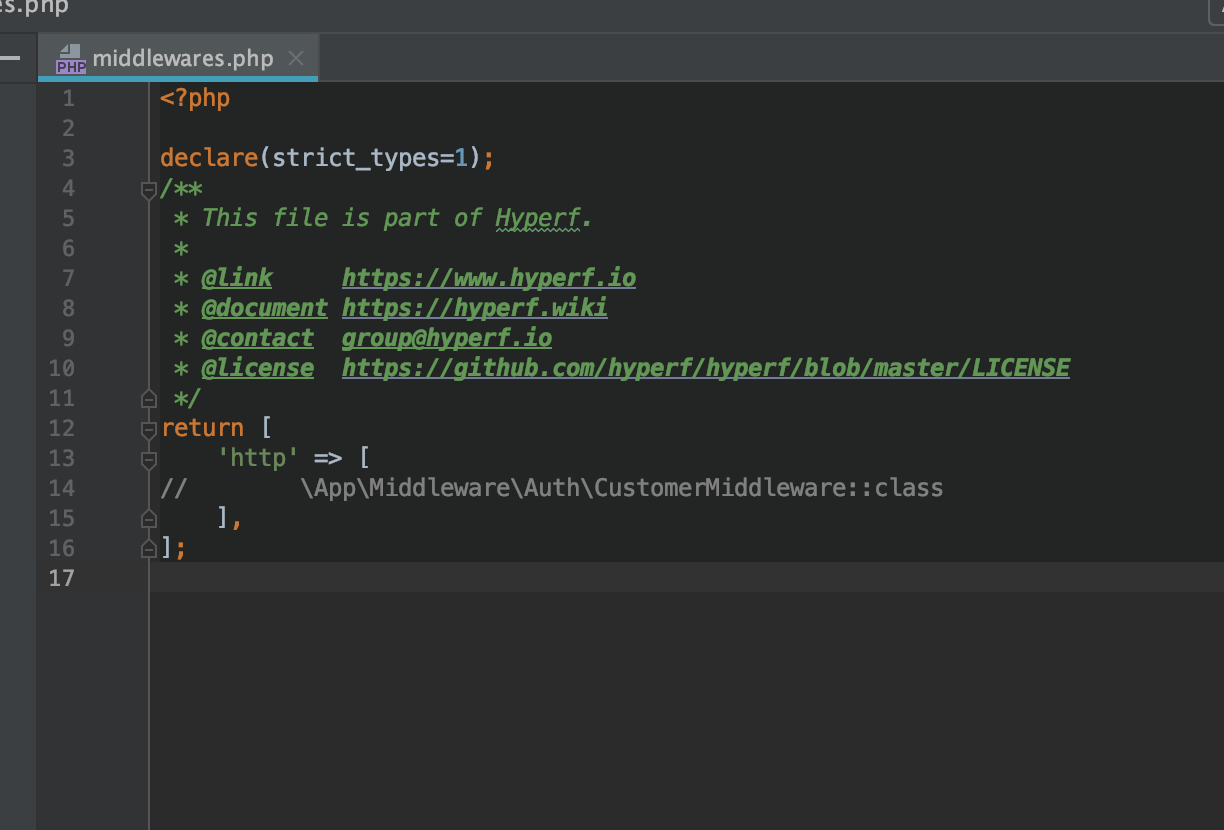The width and height of the screenshot is (1224, 830).
Task: Click line number 14 in the gutter
Action: click(x=62, y=487)
